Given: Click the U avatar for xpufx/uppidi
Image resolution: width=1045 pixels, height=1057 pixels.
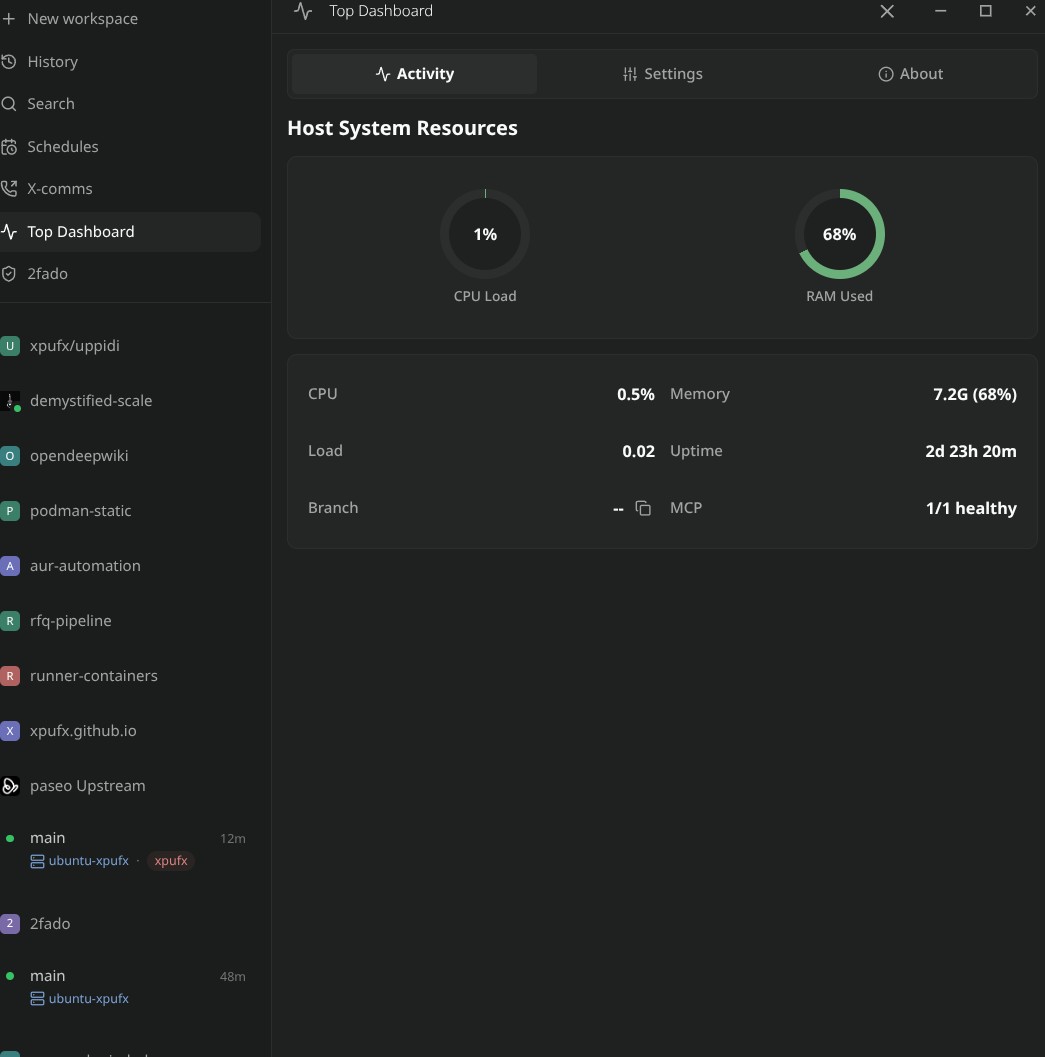Looking at the screenshot, I should coord(9,346).
